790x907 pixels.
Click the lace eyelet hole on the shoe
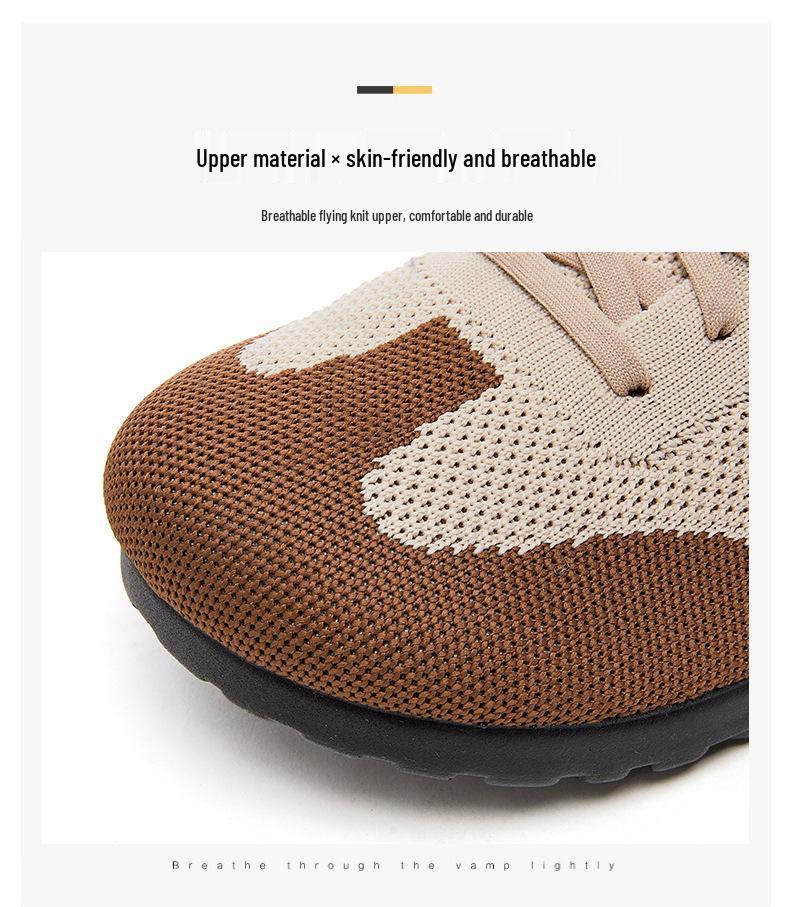click(x=636, y=392)
